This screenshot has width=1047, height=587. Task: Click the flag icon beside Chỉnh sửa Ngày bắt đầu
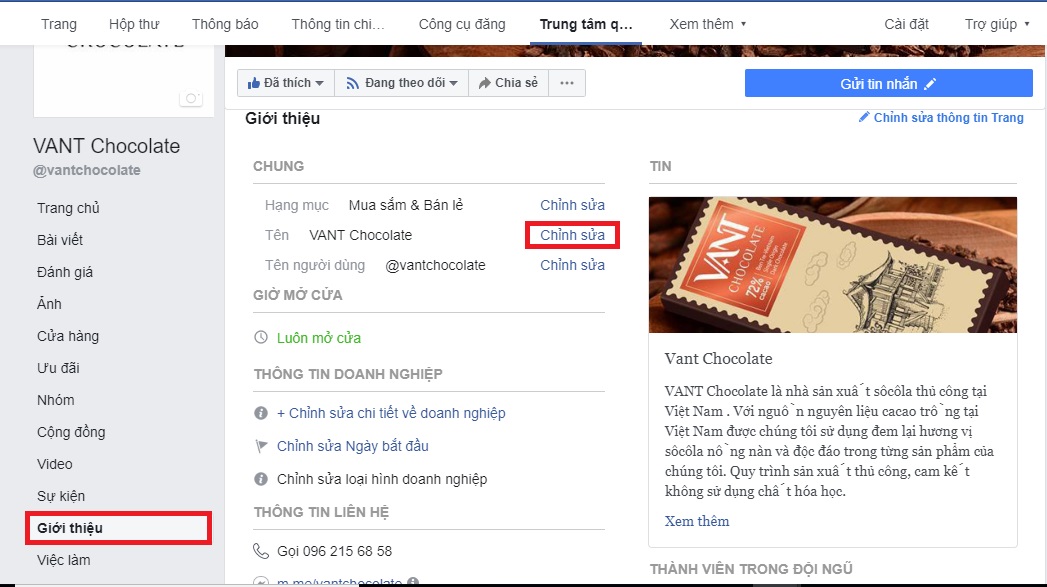click(261, 445)
